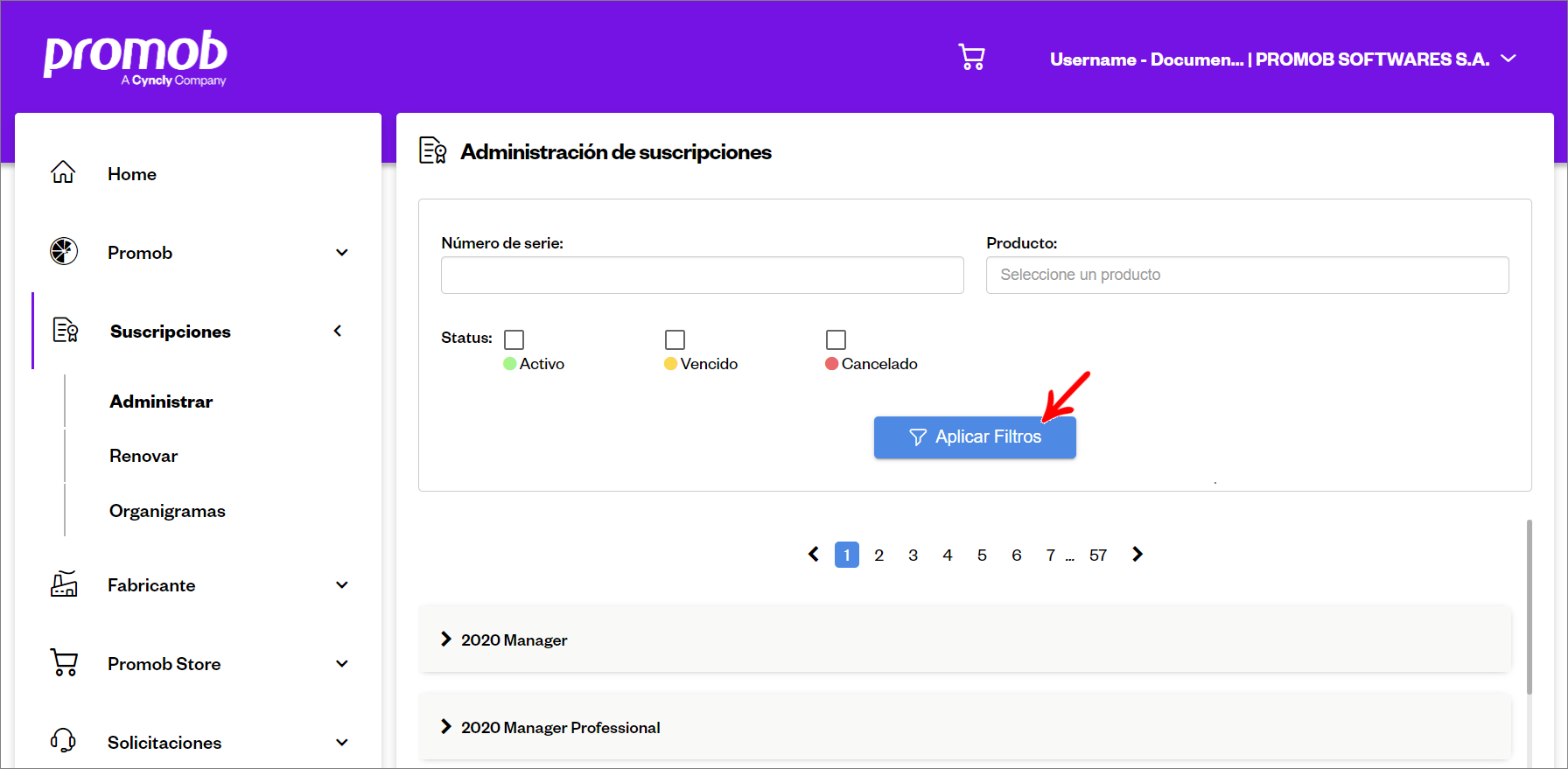Click the Número de serie input field

coord(703,275)
